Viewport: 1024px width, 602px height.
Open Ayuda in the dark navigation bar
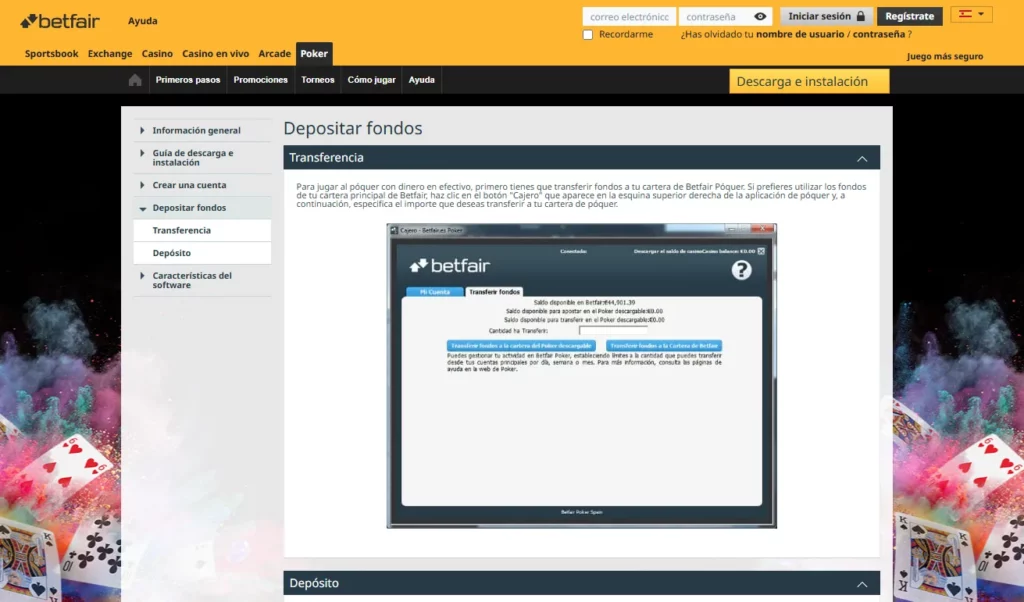tap(421, 80)
